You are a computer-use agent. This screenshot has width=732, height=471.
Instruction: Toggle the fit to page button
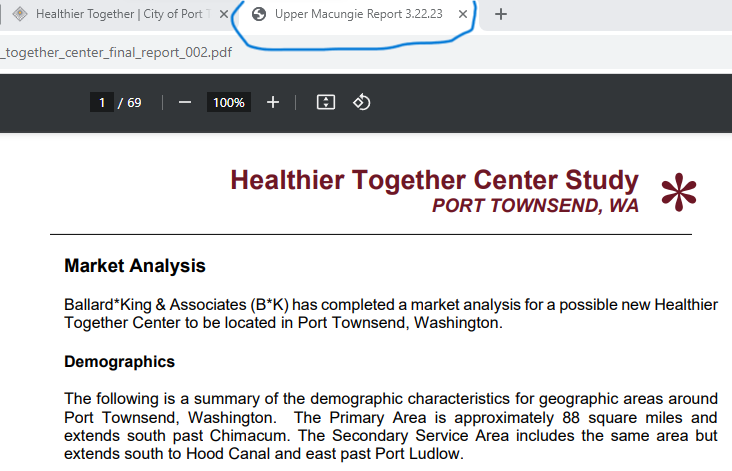click(325, 102)
